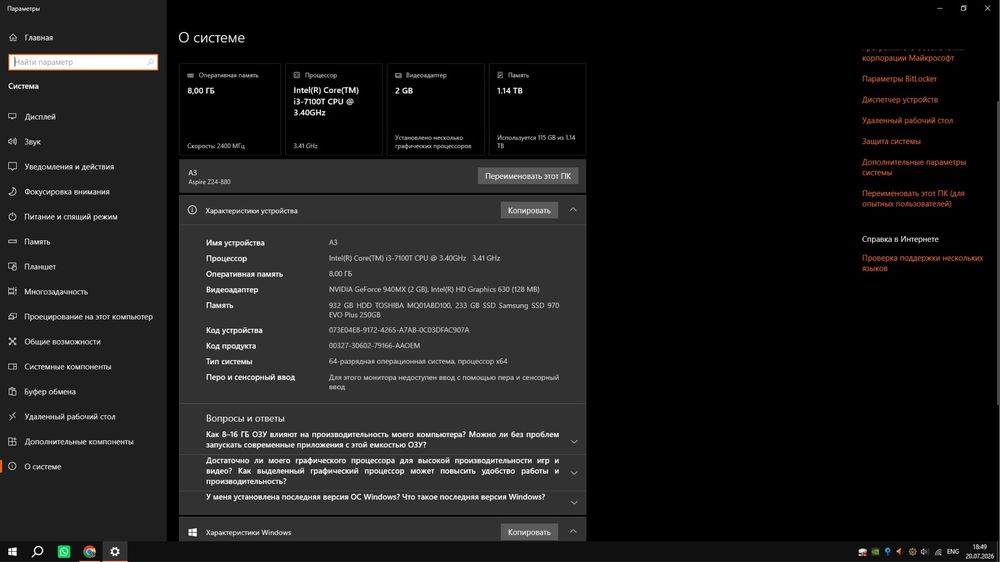The height and width of the screenshot is (562, 1000).
Task: Open the Удаленный рабочий стол link
Action: point(907,121)
